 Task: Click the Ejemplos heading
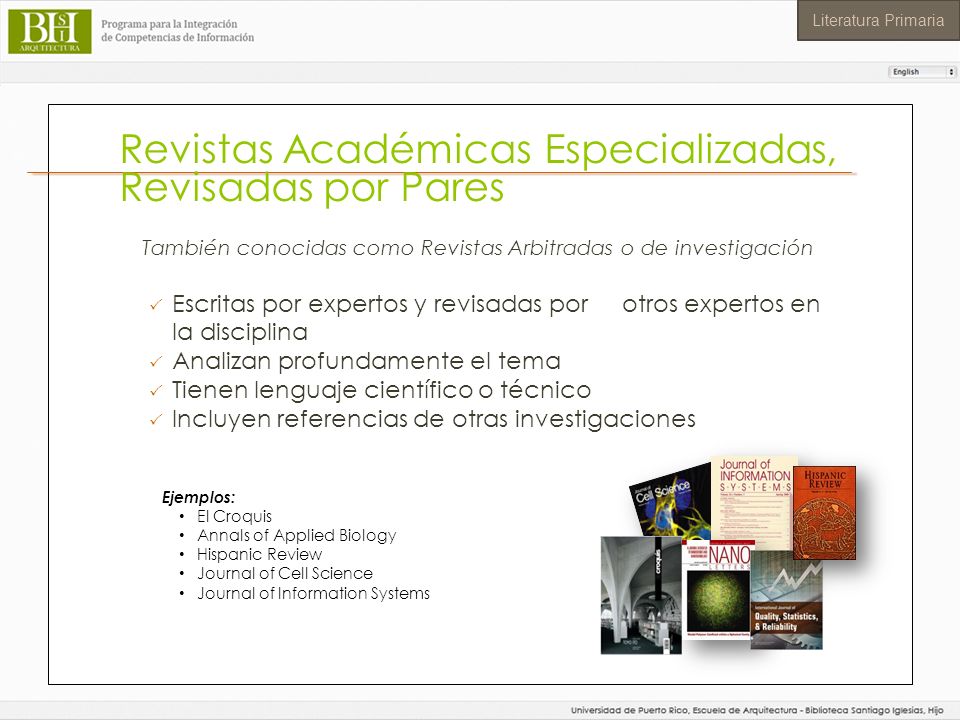[198, 497]
